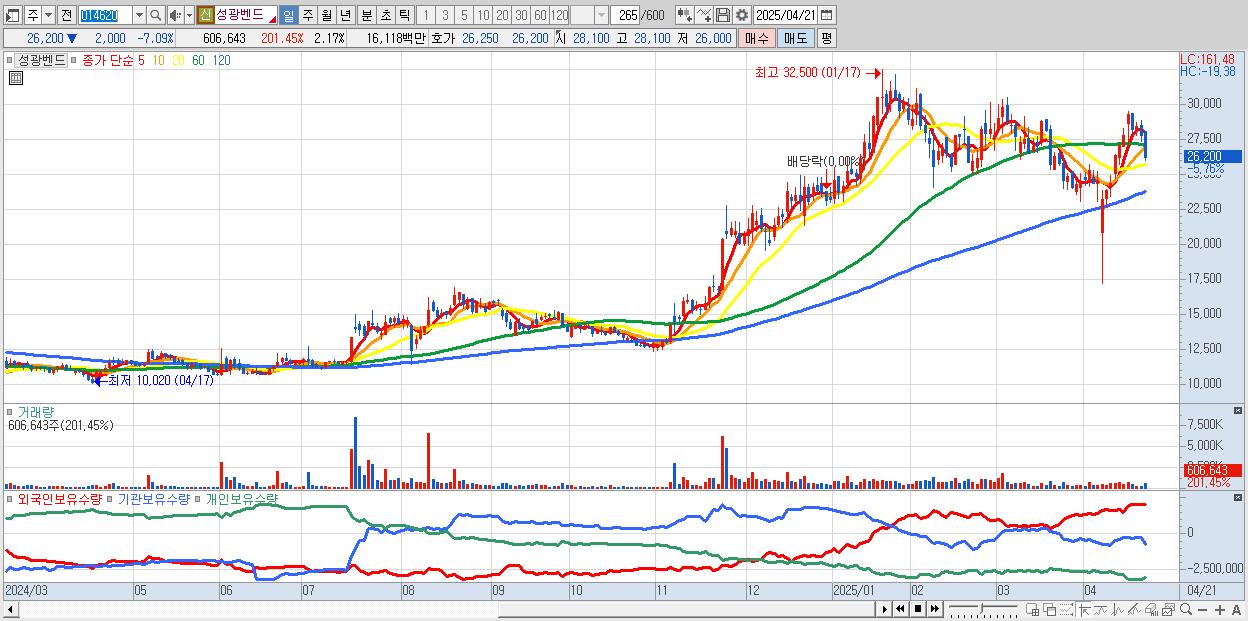Click the scrollbar left arrow at bottom
This screenshot has height=621, width=1248.
[x=11, y=610]
